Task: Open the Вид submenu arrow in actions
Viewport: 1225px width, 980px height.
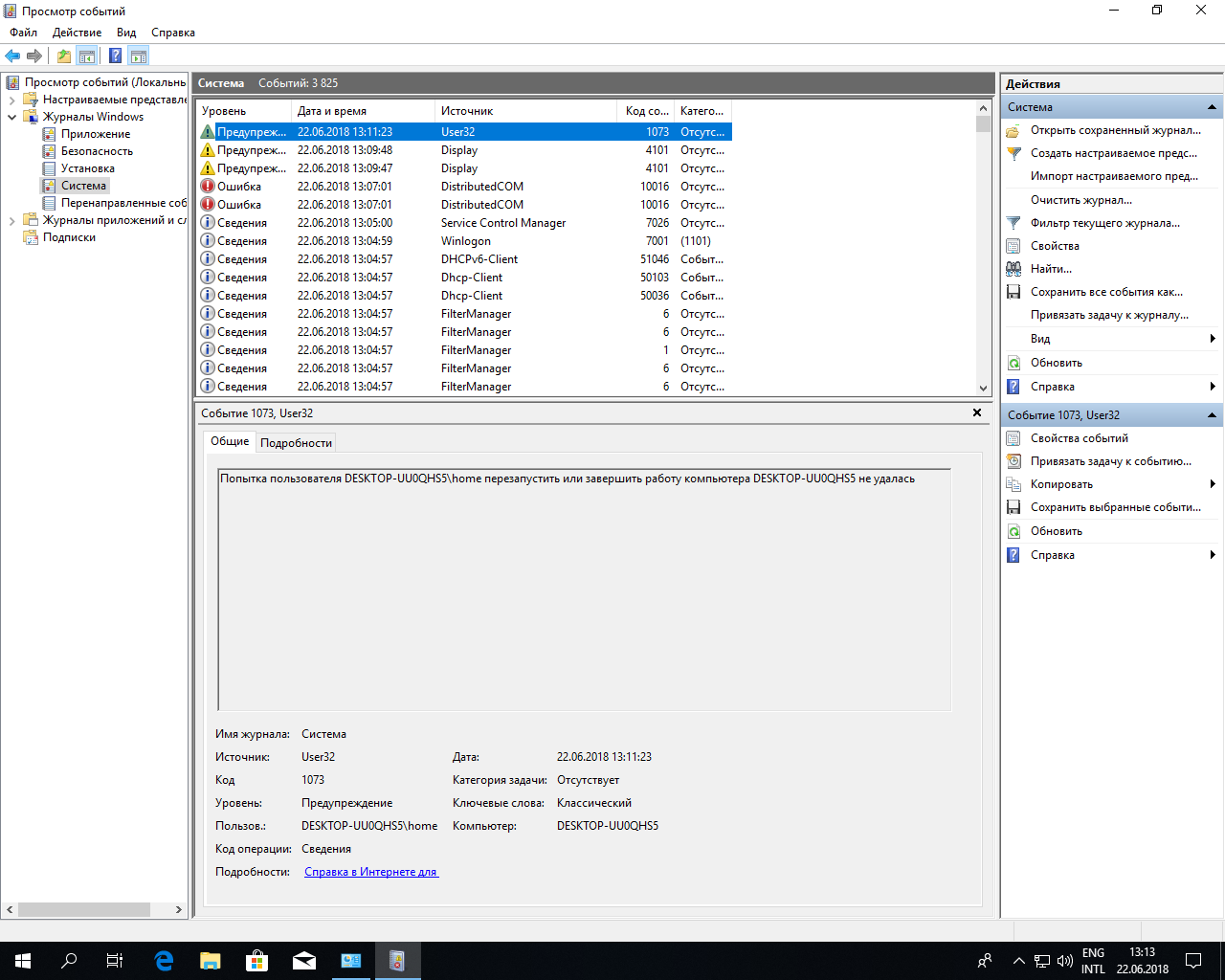Action: click(x=1213, y=339)
